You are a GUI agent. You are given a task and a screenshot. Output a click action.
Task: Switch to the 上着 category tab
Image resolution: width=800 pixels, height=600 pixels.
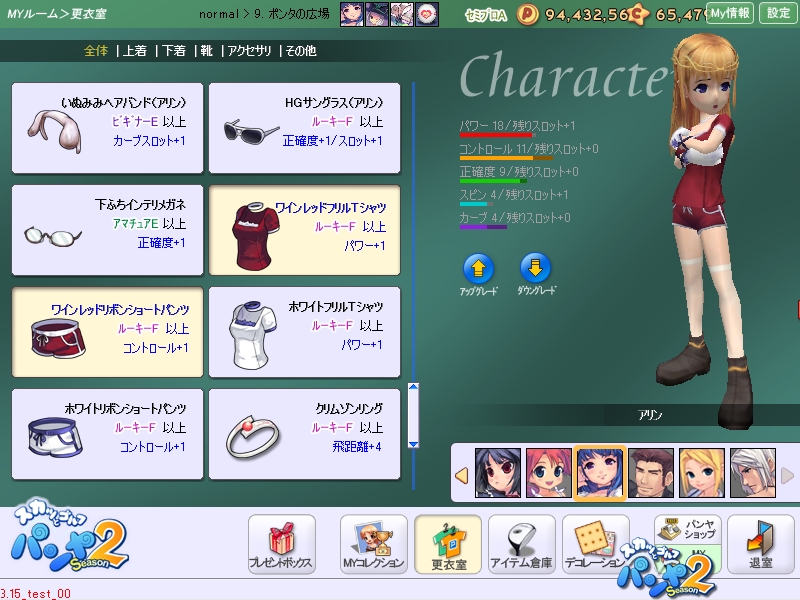[x=132, y=51]
